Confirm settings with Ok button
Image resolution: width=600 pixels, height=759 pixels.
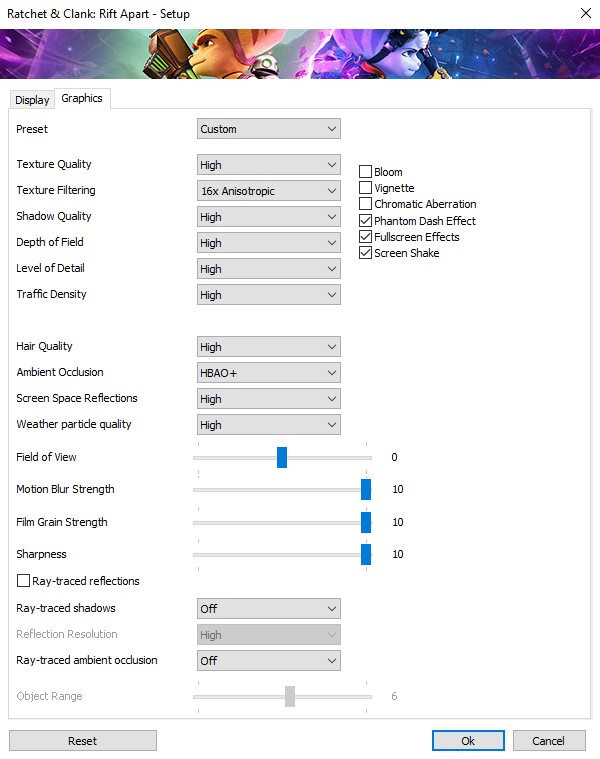[468, 741]
